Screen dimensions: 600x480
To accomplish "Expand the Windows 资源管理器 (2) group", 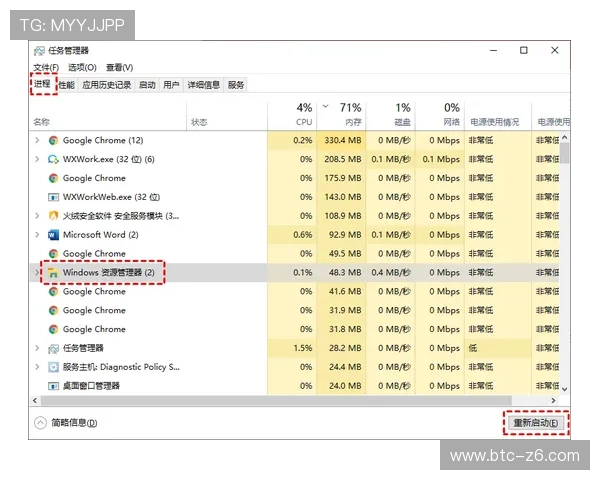I will (37, 273).
